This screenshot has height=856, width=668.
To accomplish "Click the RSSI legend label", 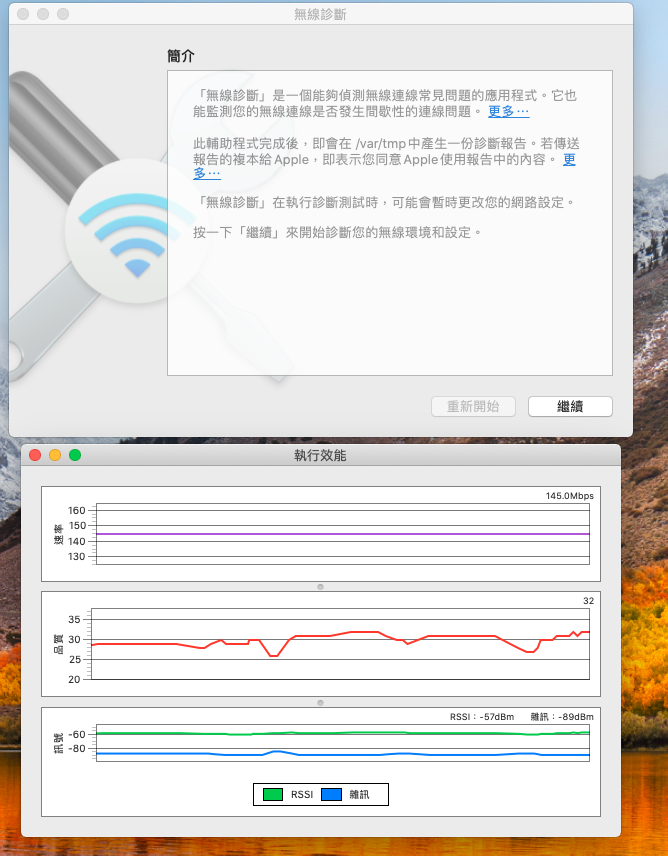I will (302, 794).
